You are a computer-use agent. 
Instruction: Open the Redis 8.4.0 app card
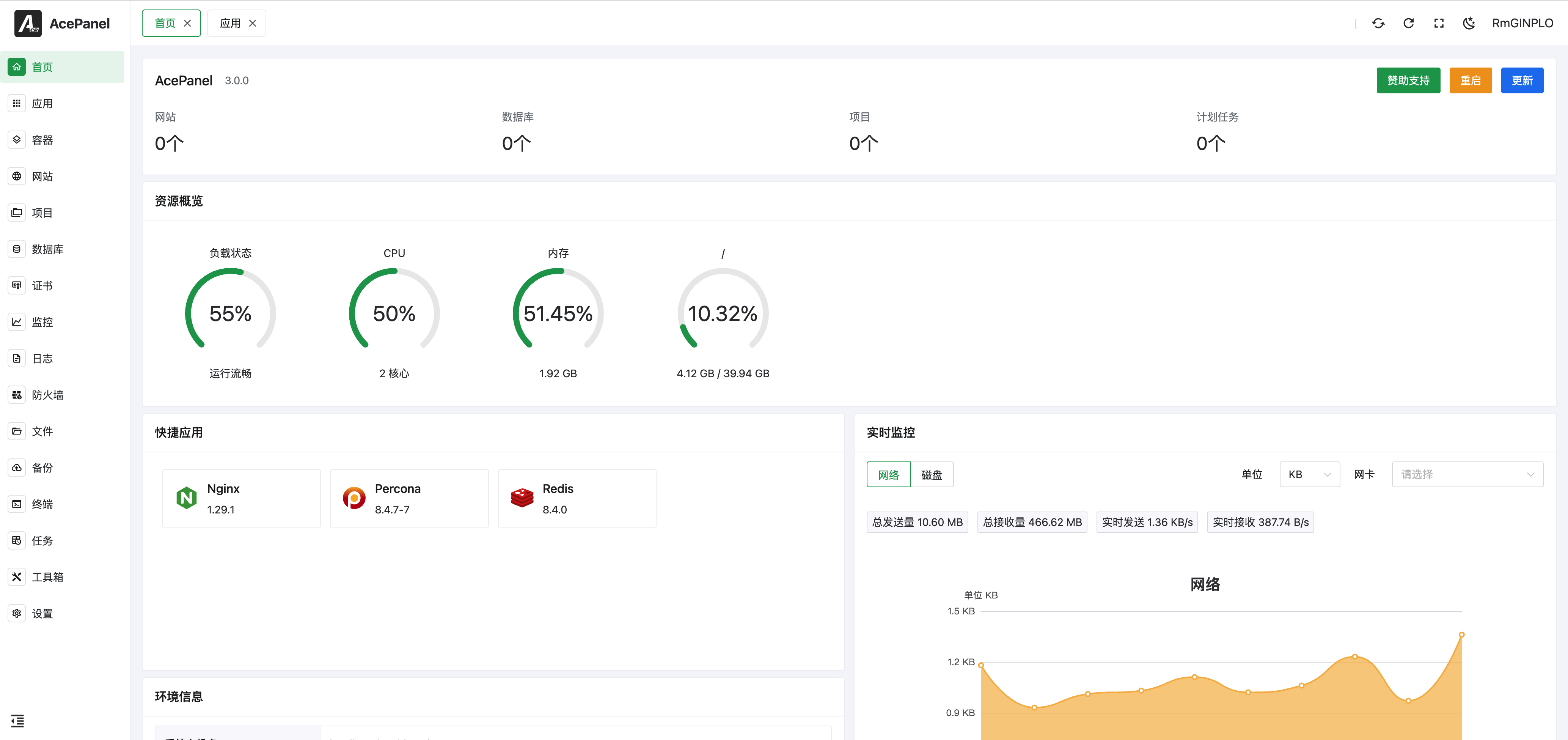[577, 498]
